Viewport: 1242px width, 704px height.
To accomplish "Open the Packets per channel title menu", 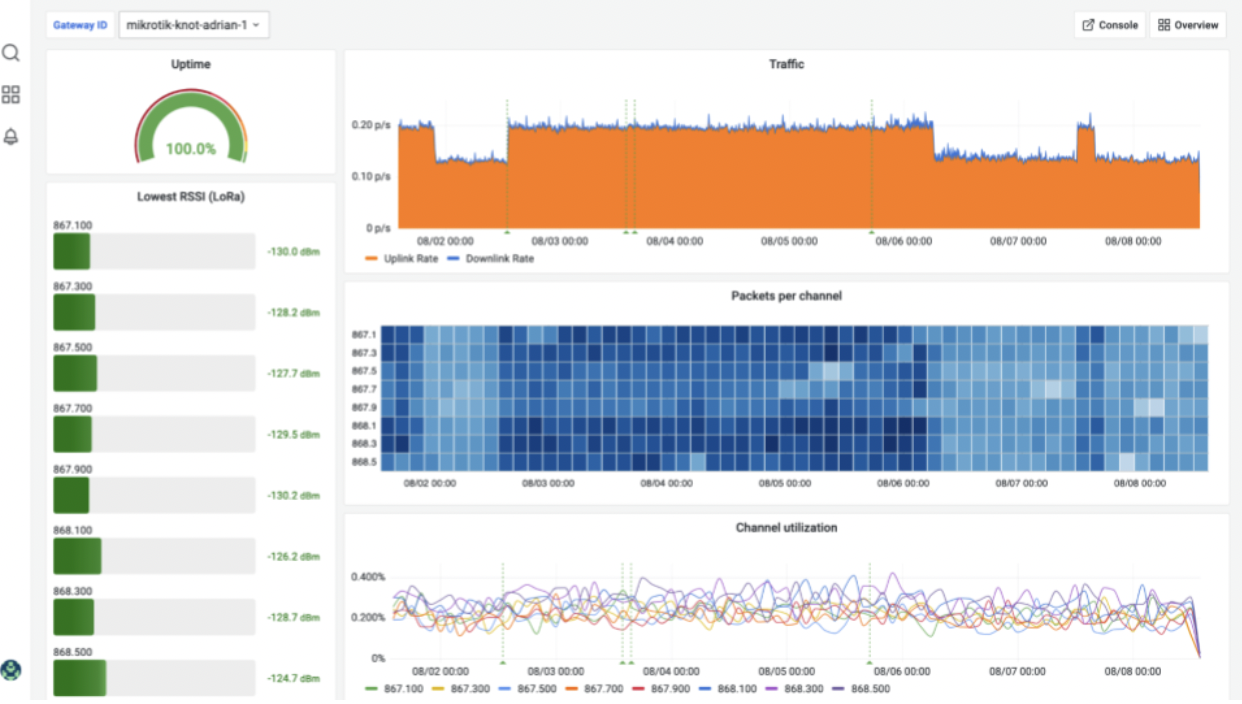I will (x=786, y=296).
